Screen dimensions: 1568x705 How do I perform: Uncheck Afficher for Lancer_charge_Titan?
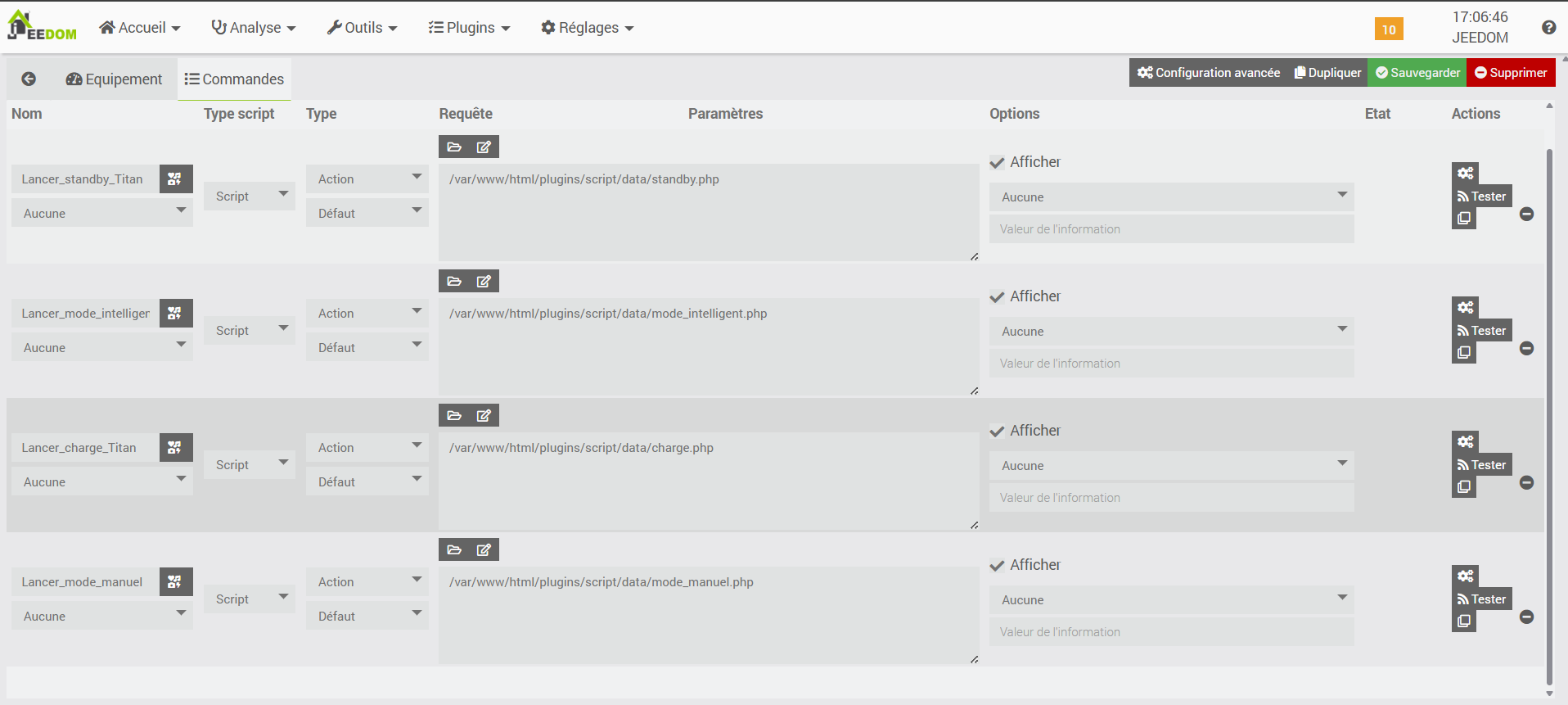coord(997,432)
